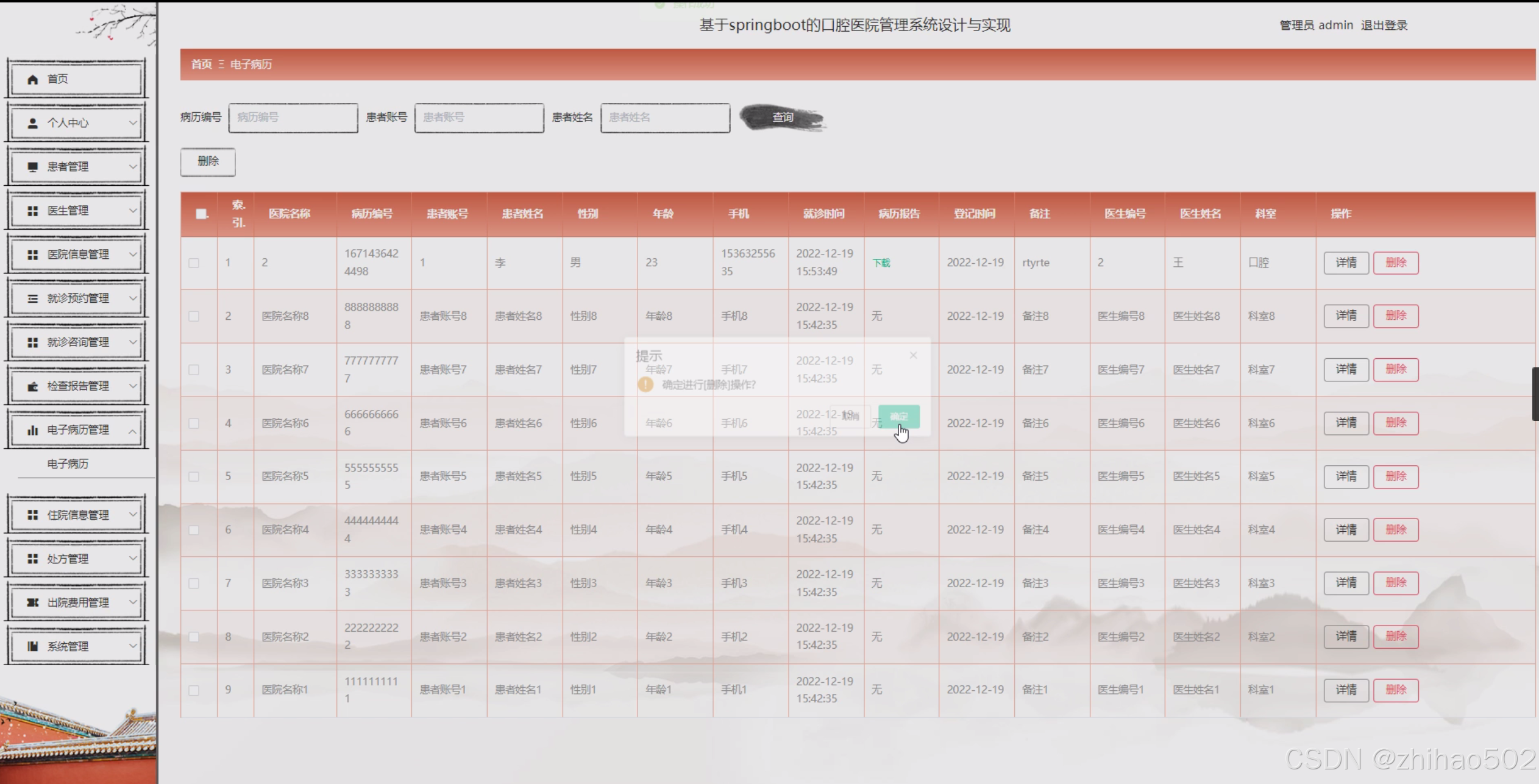
Task: Click the 病历编号 input field
Action: (293, 118)
